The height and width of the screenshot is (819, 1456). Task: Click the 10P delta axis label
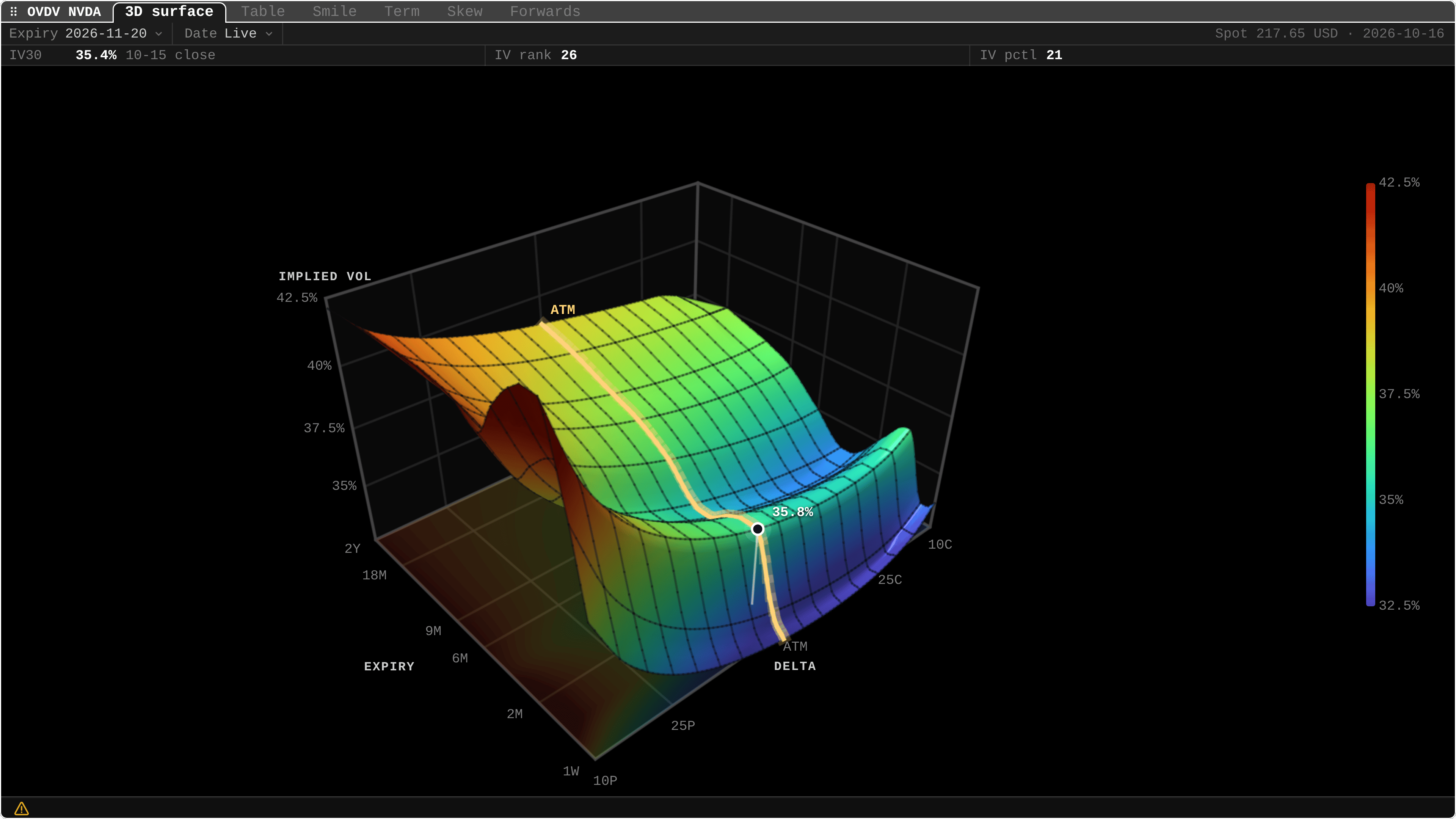click(x=605, y=781)
